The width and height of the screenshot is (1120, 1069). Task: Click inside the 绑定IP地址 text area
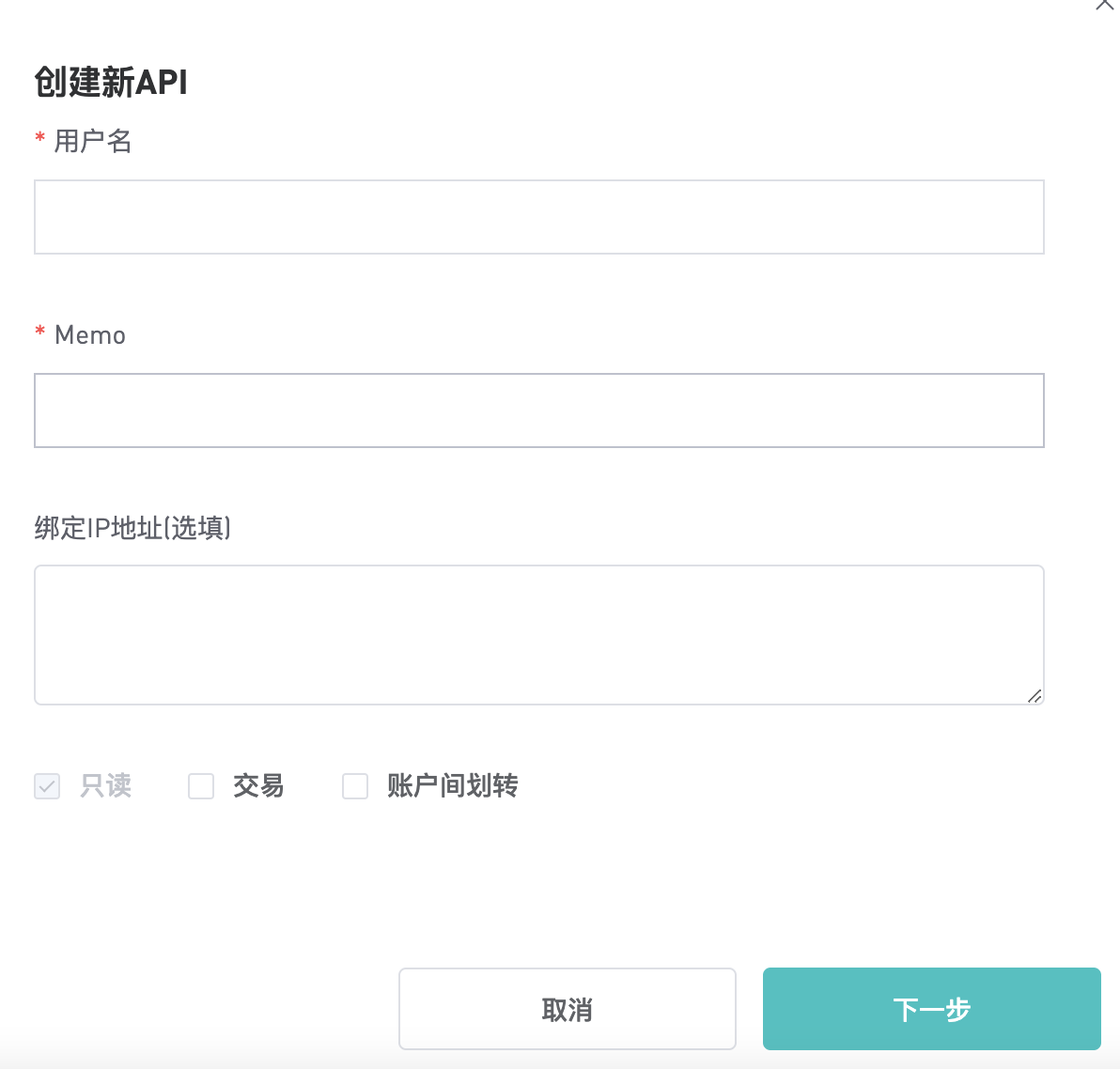pyautogui.click(x=539, y=635)
